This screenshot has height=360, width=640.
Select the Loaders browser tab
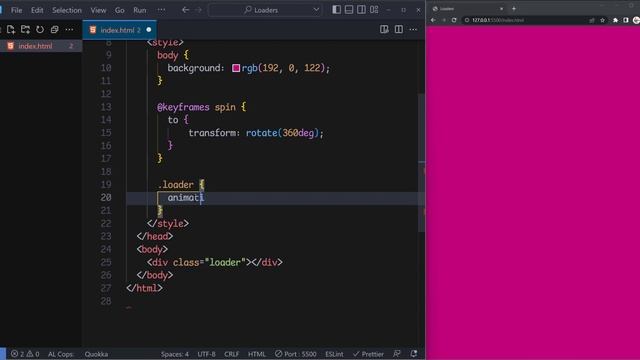467,9
